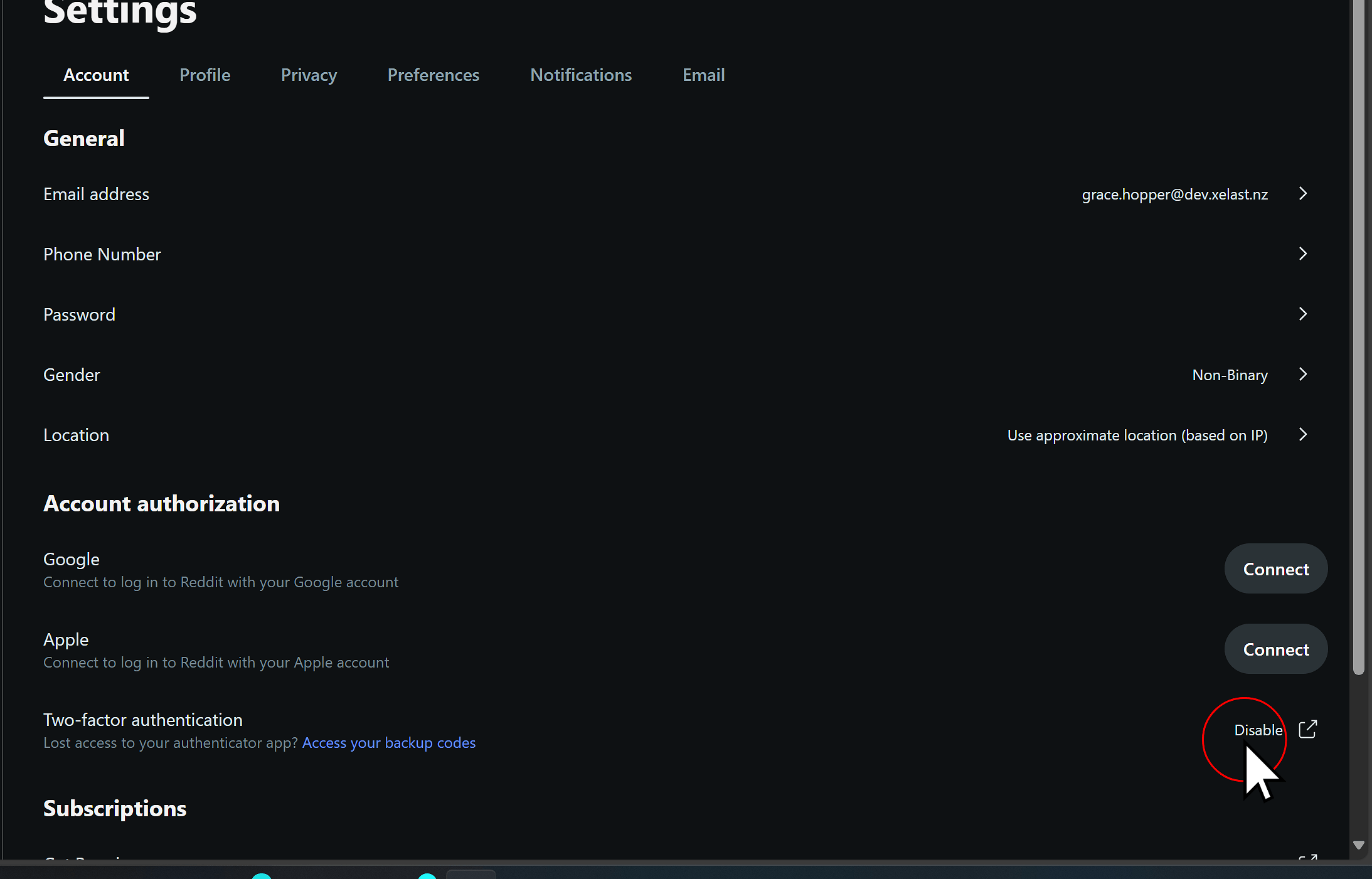Connect your Google account
Screen dimensions: 1372x879
click(x=1275, y=568)
